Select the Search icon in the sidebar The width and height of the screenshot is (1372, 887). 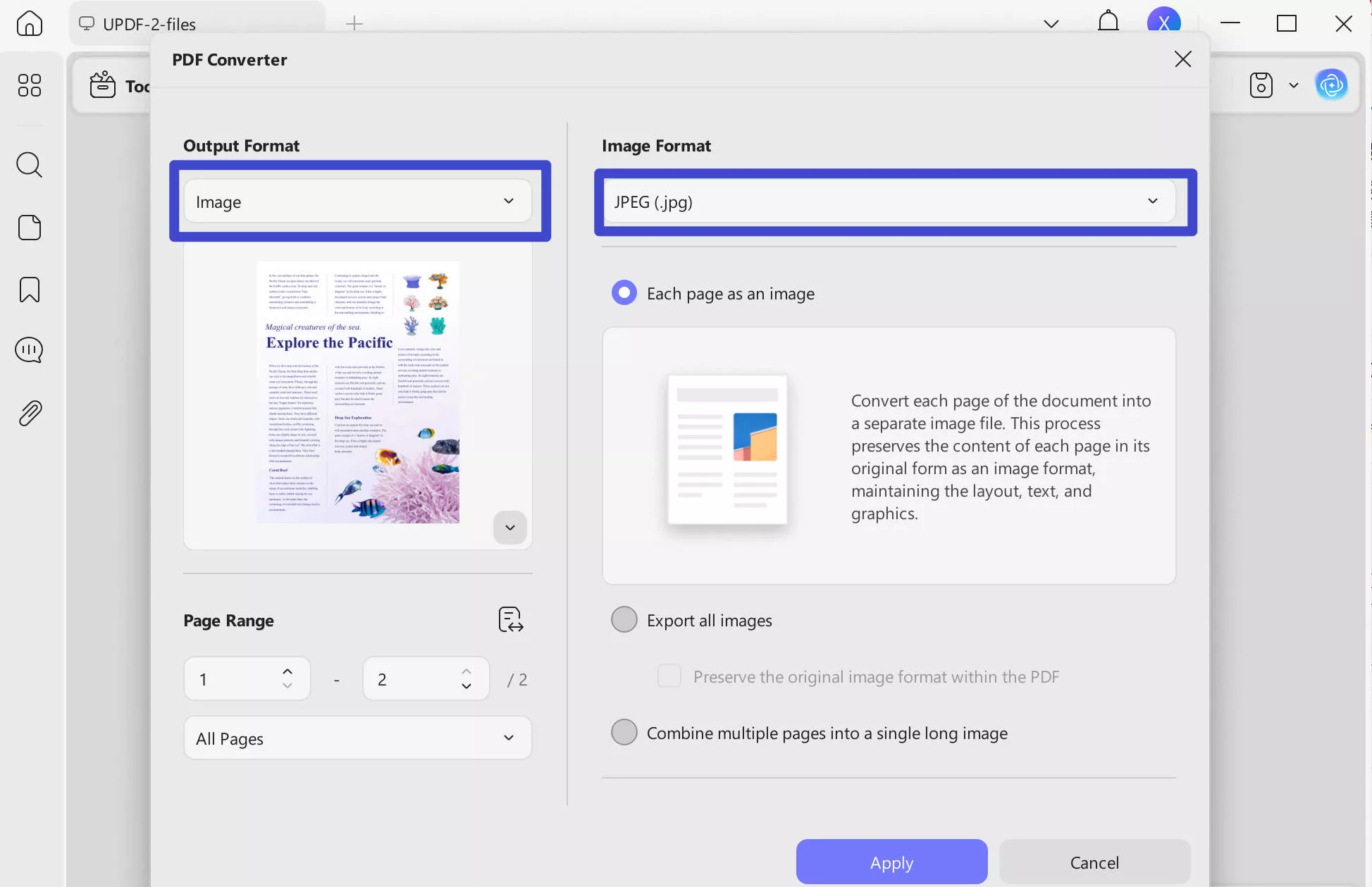click(29, 165)
